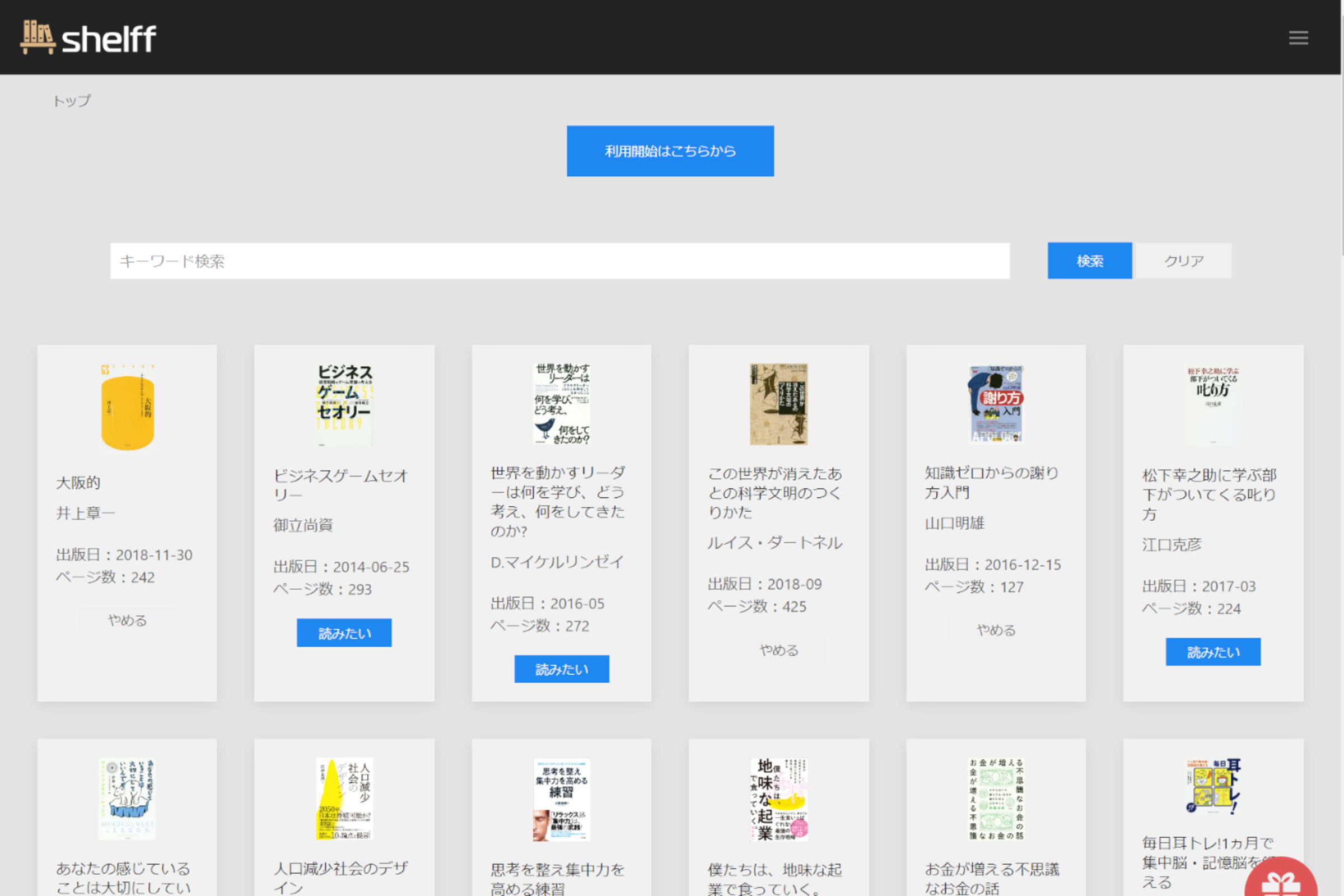Open the お金が増える不思議 book cover
The height and width of the screenshot is (896, 1344).
pyautogui.click(x=996, y=799)
